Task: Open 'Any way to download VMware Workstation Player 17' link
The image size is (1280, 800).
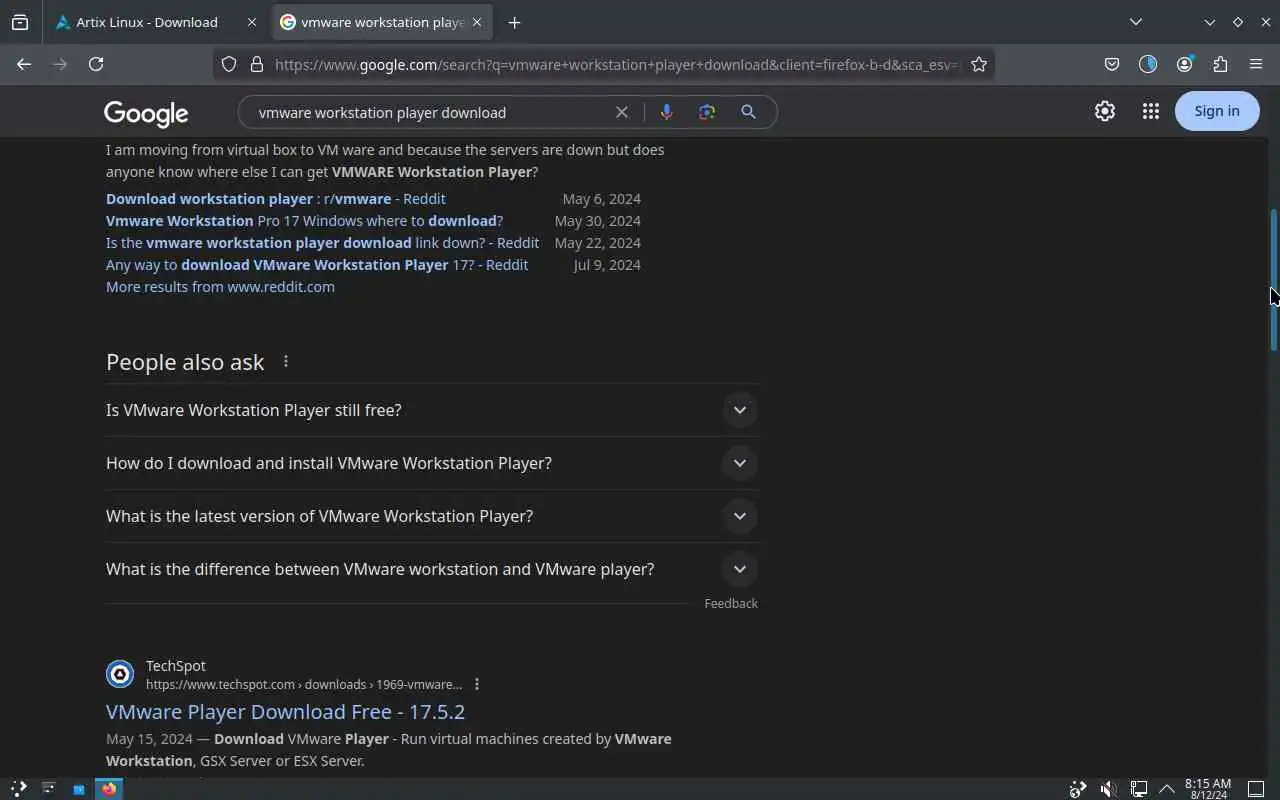Action: [x=317, y=264]
